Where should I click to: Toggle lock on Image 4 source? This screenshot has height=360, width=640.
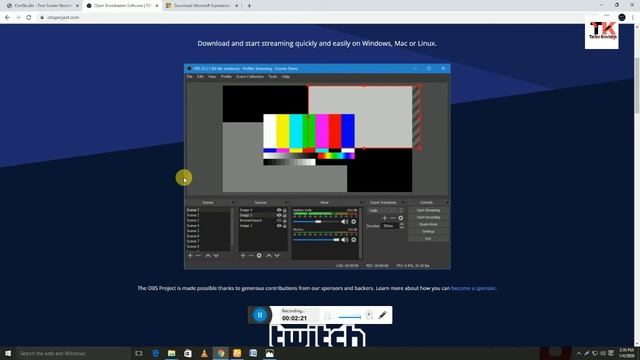[x=284, y=210]
